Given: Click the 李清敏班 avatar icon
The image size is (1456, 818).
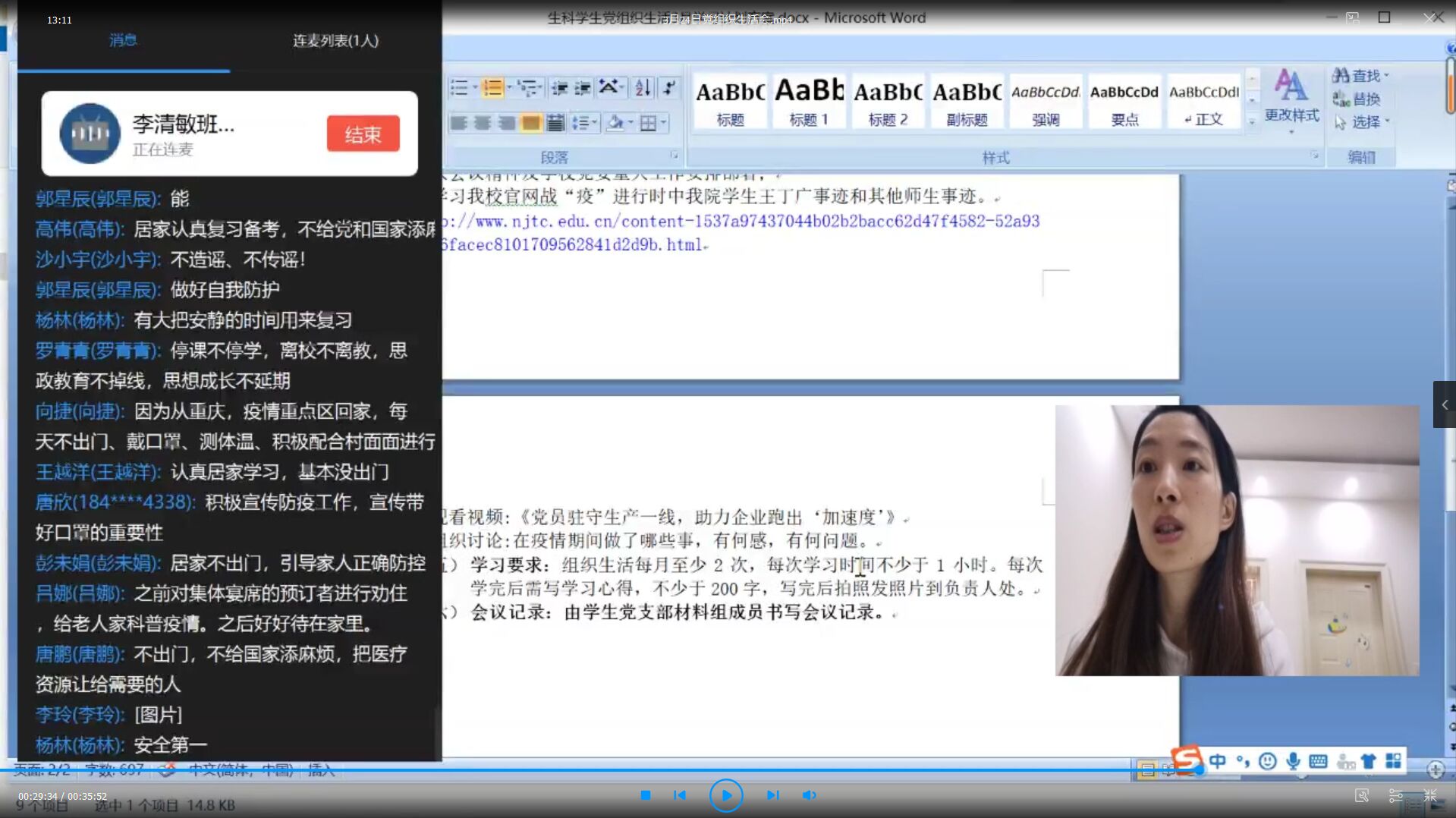Looking at the screenshot, I should click(90, 134).
